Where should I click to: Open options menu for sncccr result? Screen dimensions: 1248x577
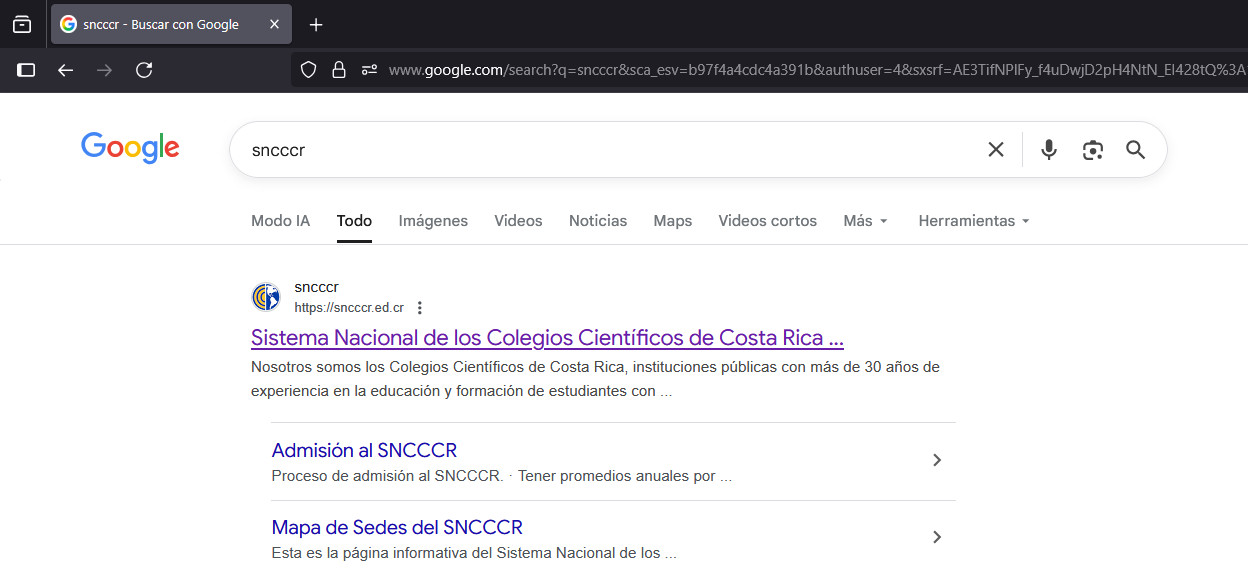[x=420, y=308]
